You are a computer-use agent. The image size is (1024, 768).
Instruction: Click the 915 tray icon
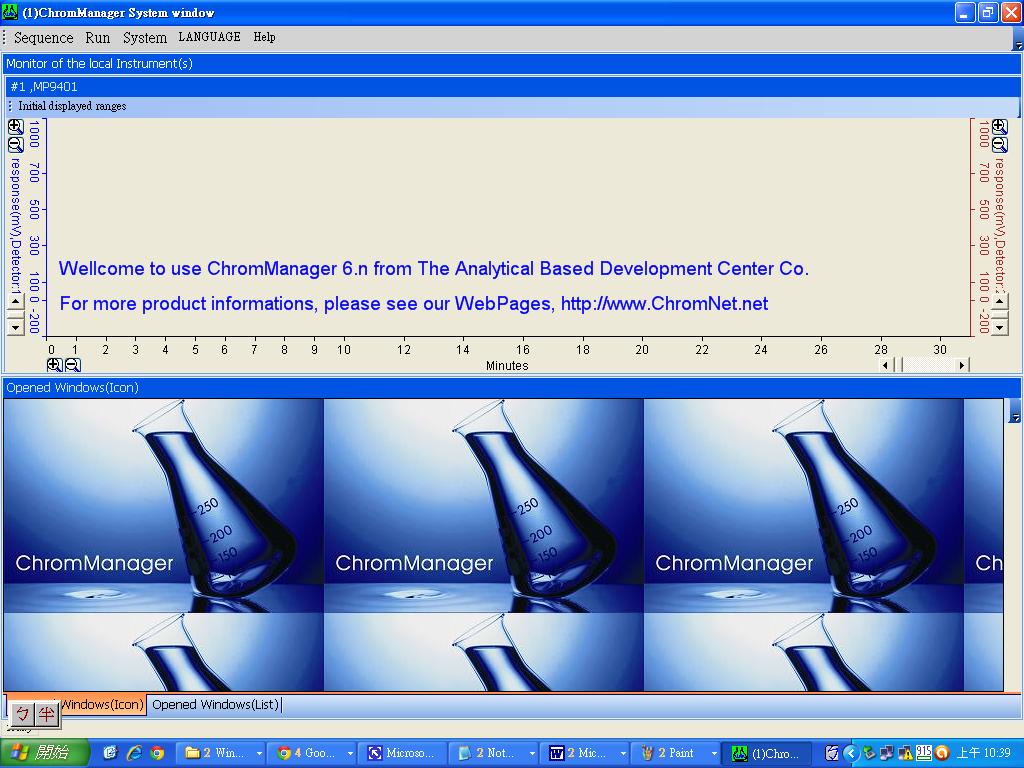[923, 753]
